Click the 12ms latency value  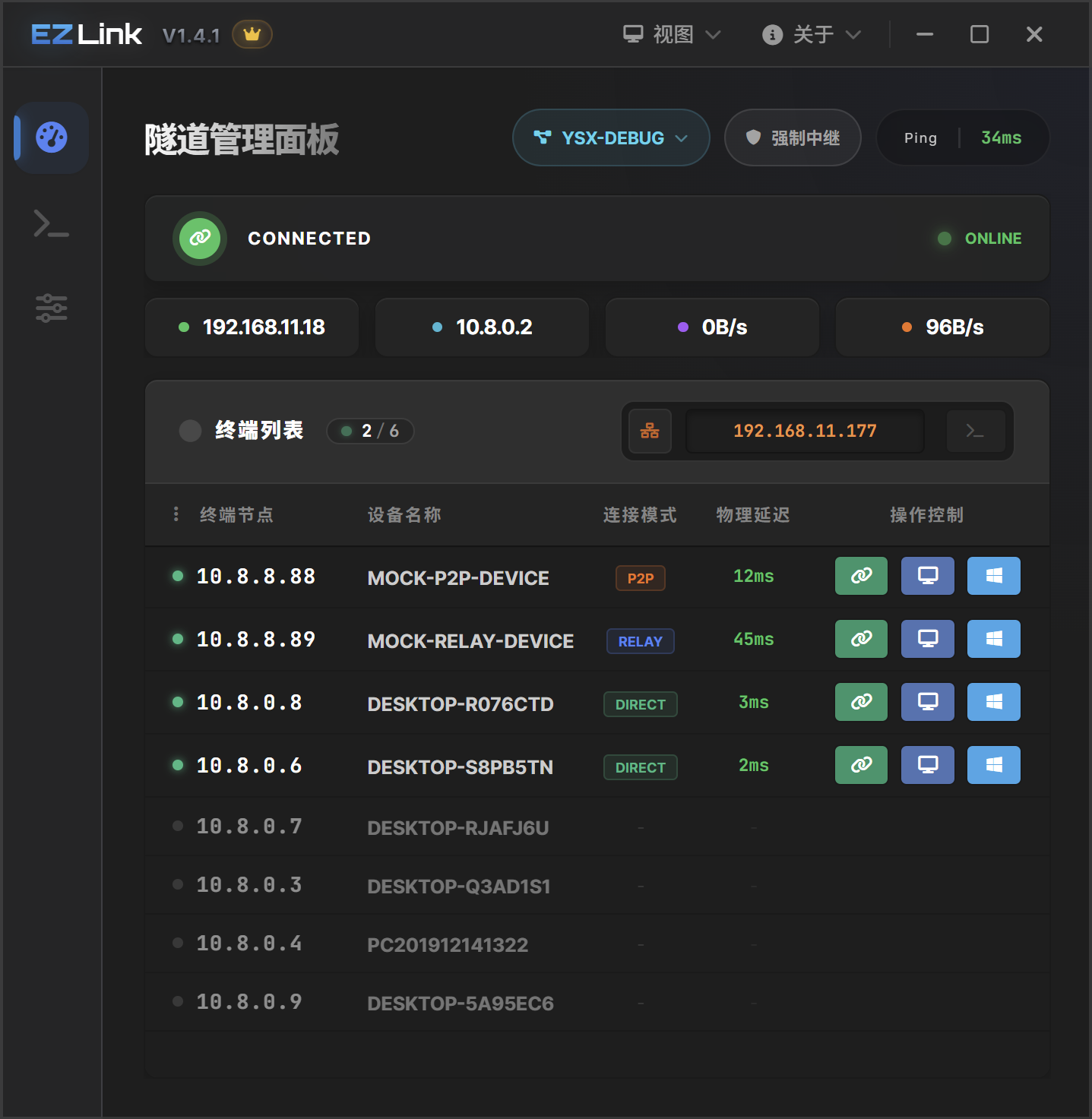pos(754,576)
